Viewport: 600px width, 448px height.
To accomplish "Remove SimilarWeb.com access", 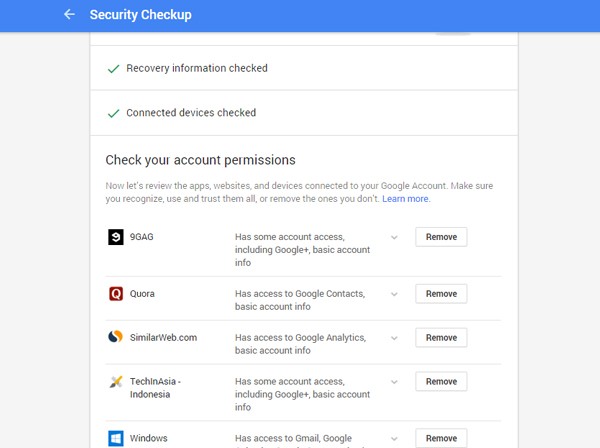I will point(441,337).
